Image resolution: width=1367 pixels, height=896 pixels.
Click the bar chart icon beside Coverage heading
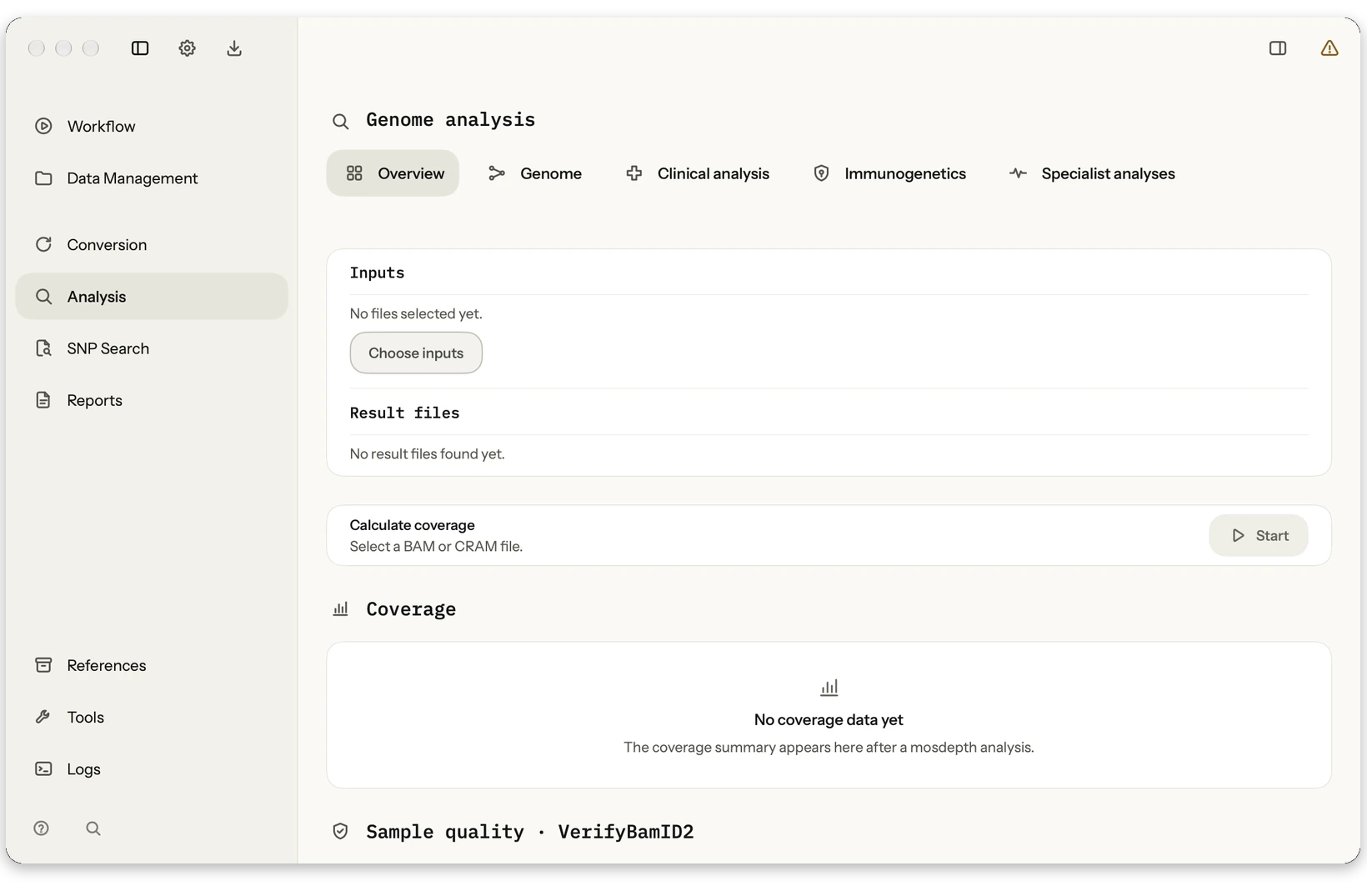pyautogui.click(x=340, y=609)
